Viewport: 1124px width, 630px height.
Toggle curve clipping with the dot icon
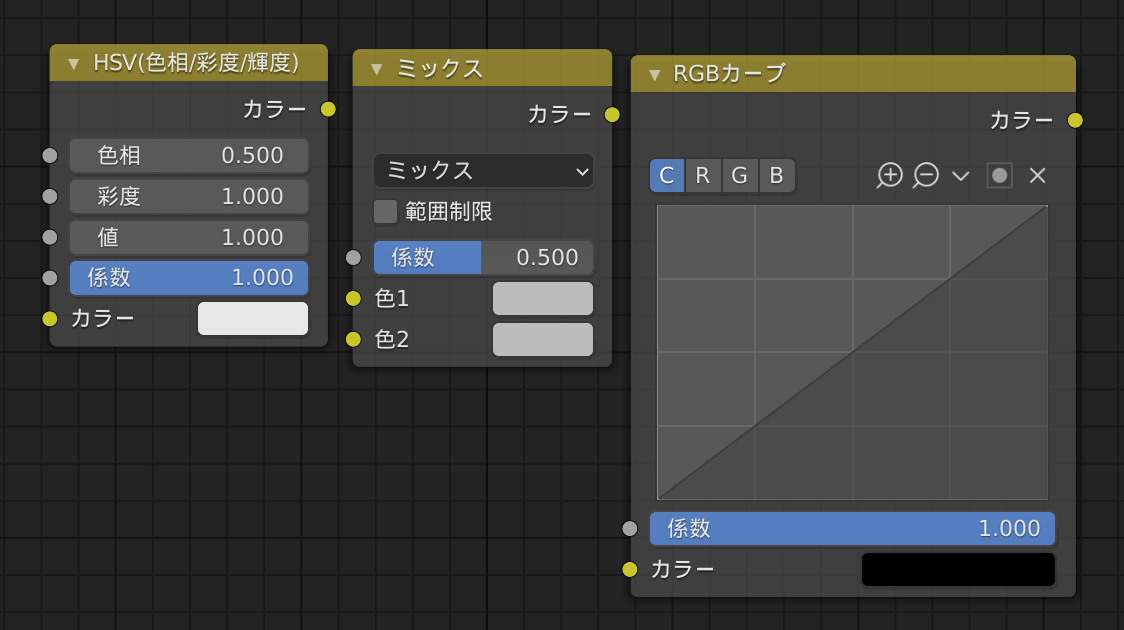(x=999, y=176)
